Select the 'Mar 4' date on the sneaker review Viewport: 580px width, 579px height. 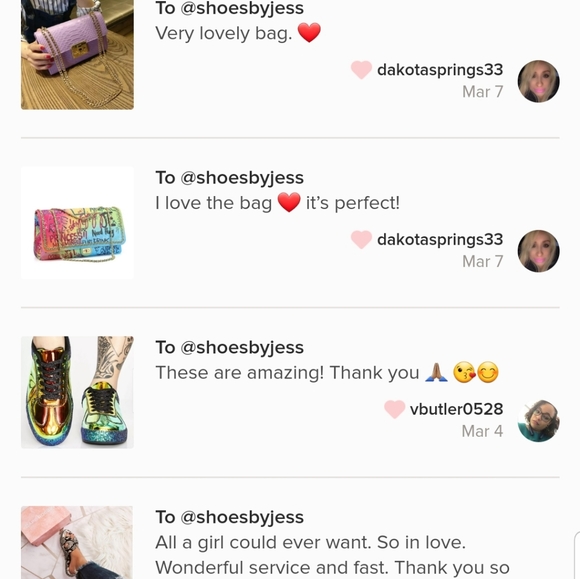482,431
